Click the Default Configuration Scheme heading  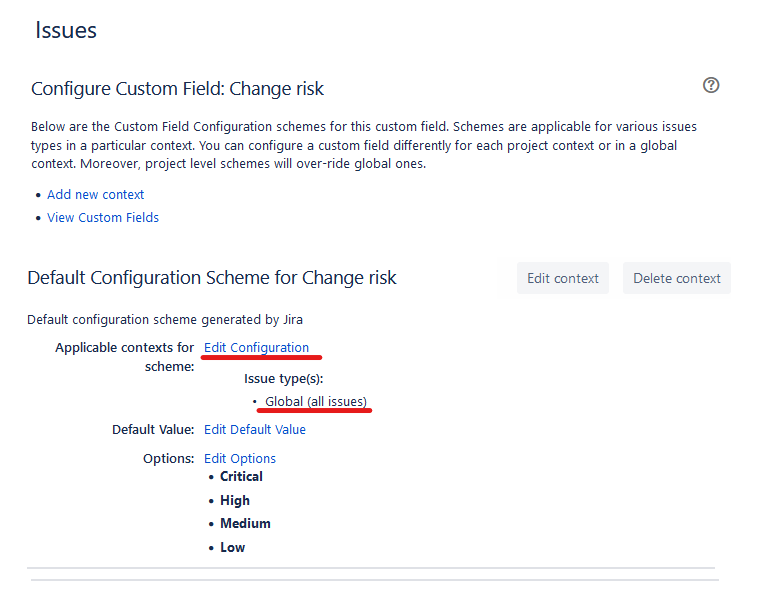212,278
